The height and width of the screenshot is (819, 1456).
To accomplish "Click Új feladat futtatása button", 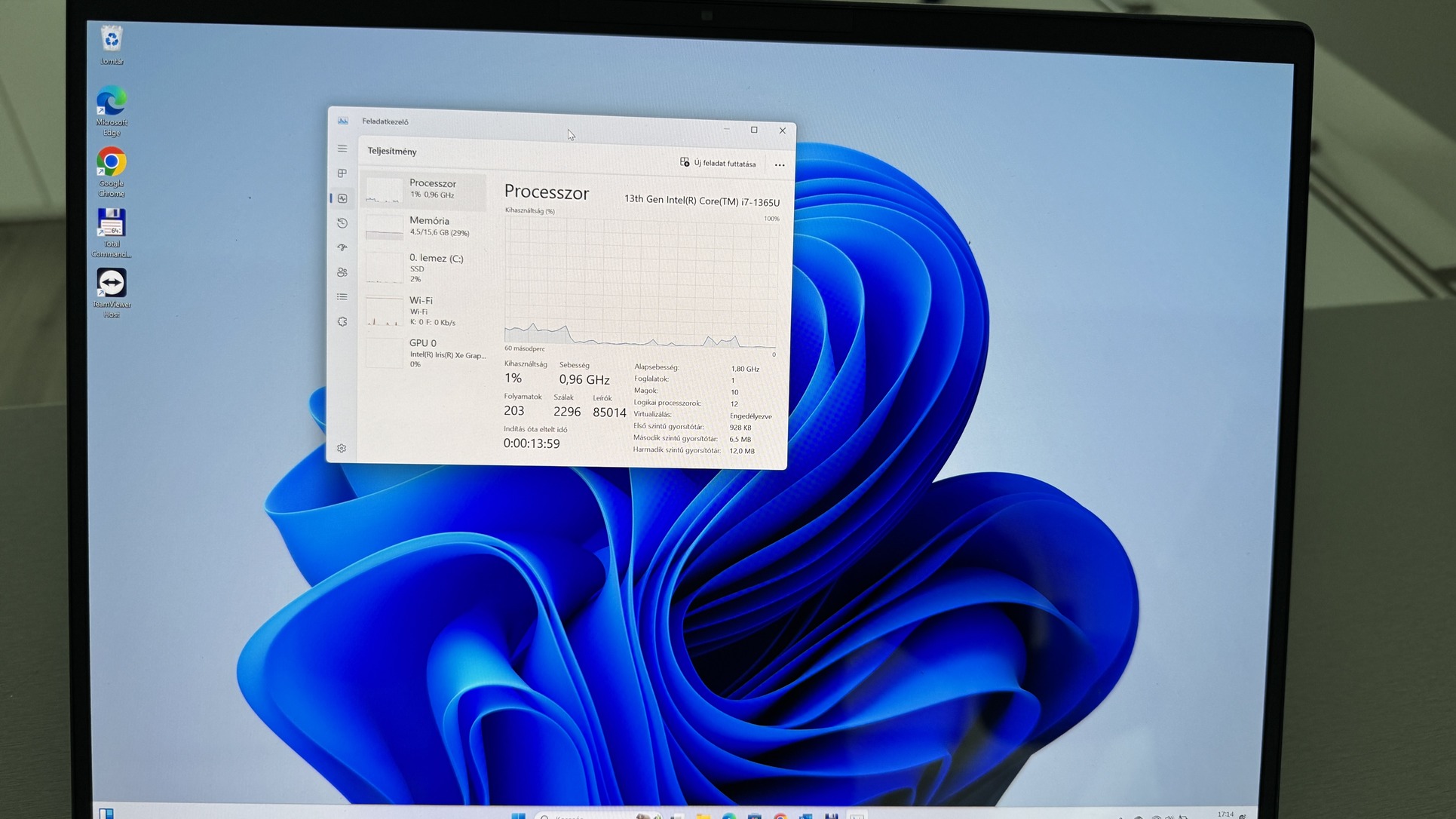I will point(718,163).
